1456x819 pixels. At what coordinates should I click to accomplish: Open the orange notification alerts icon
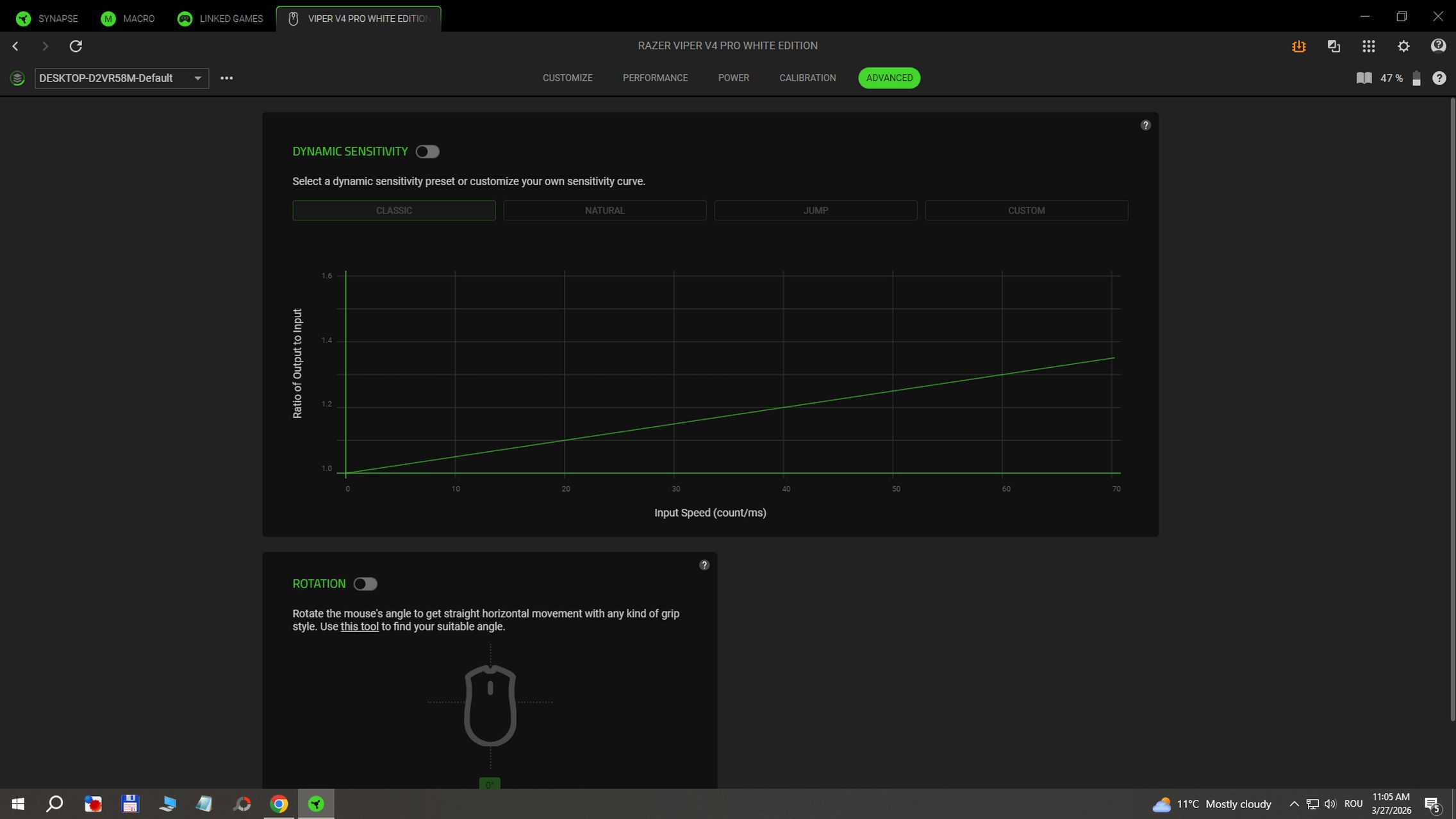coord(1298,46)
